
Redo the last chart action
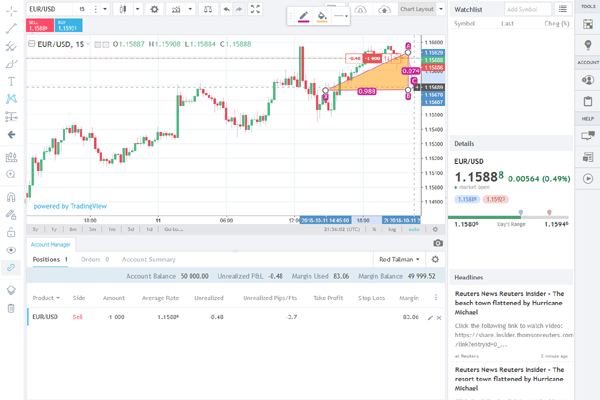pyautogui.click(x=239, y=9)
